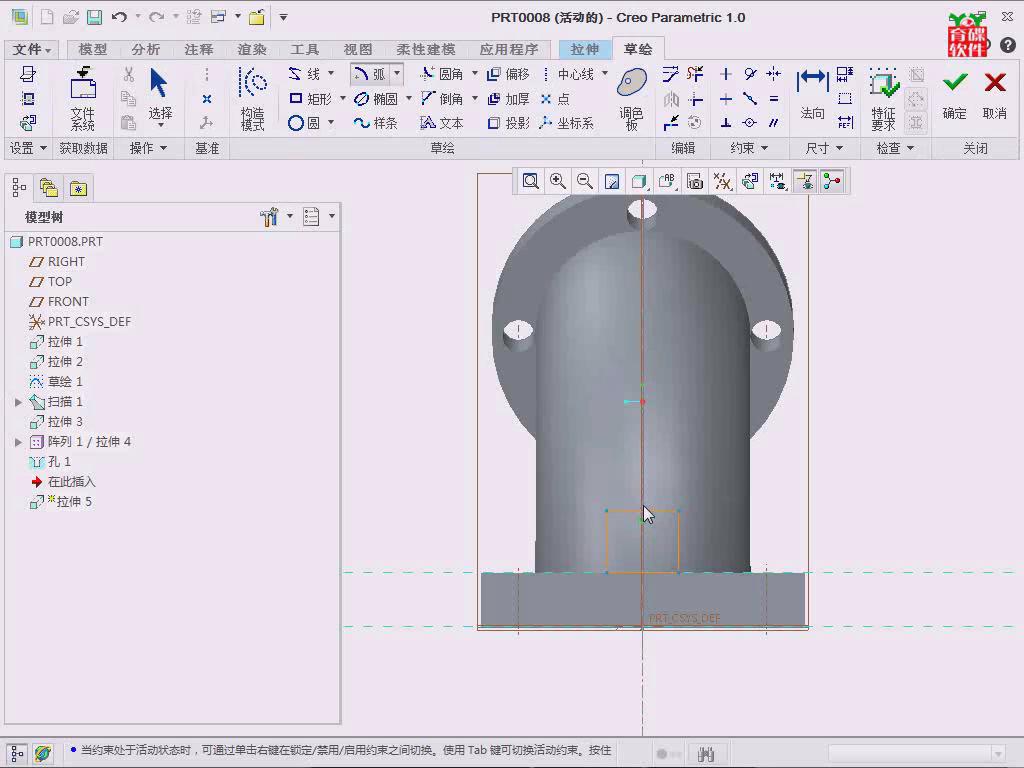The width and height of the screenshot is (1024, 768).
Task: Activate the Select arrow tool
Action: 159,95
